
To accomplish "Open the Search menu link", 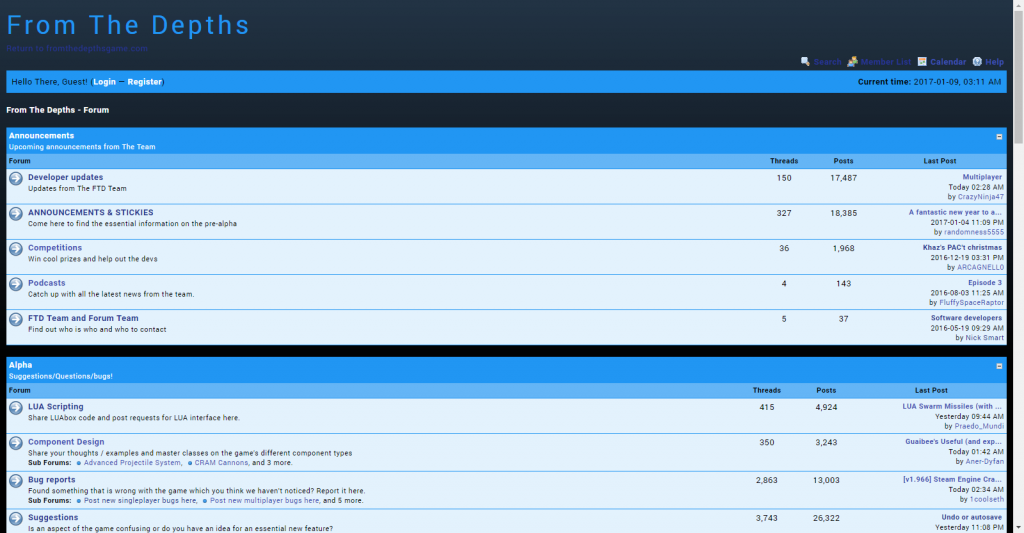I will (x=827, y=62).
